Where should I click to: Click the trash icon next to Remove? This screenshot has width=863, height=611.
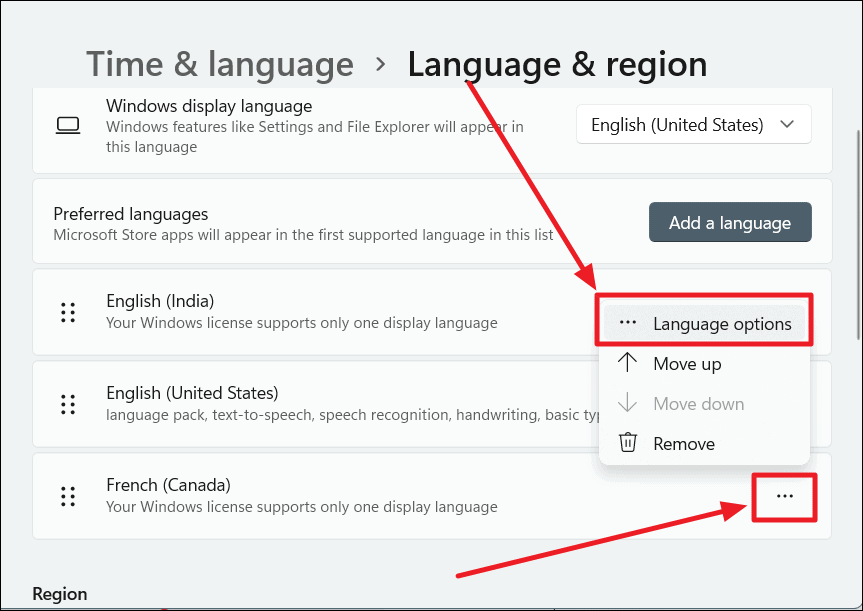pyautogui.click(x=628, y=443)
